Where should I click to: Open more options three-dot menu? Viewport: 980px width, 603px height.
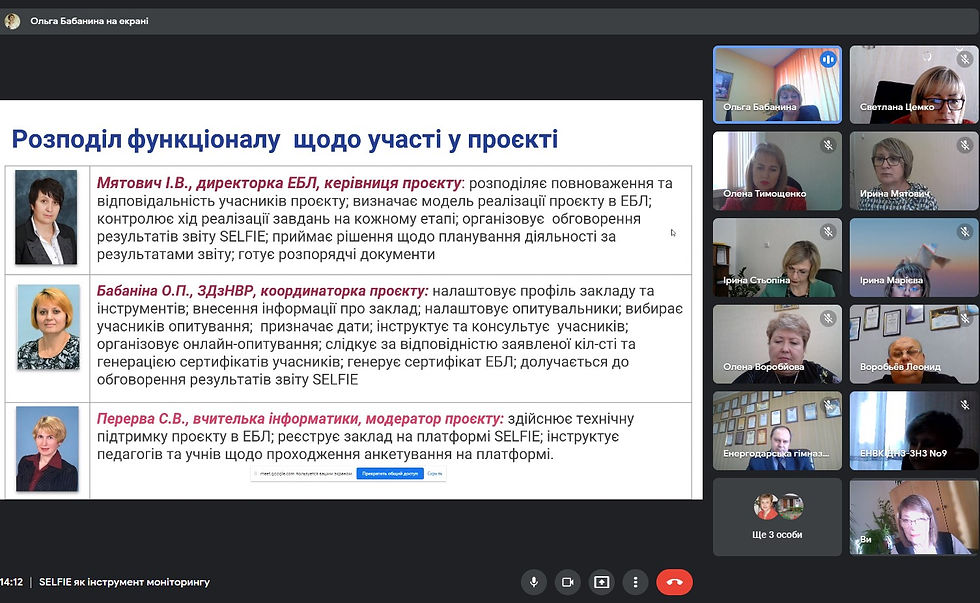[x=635, y=582]
